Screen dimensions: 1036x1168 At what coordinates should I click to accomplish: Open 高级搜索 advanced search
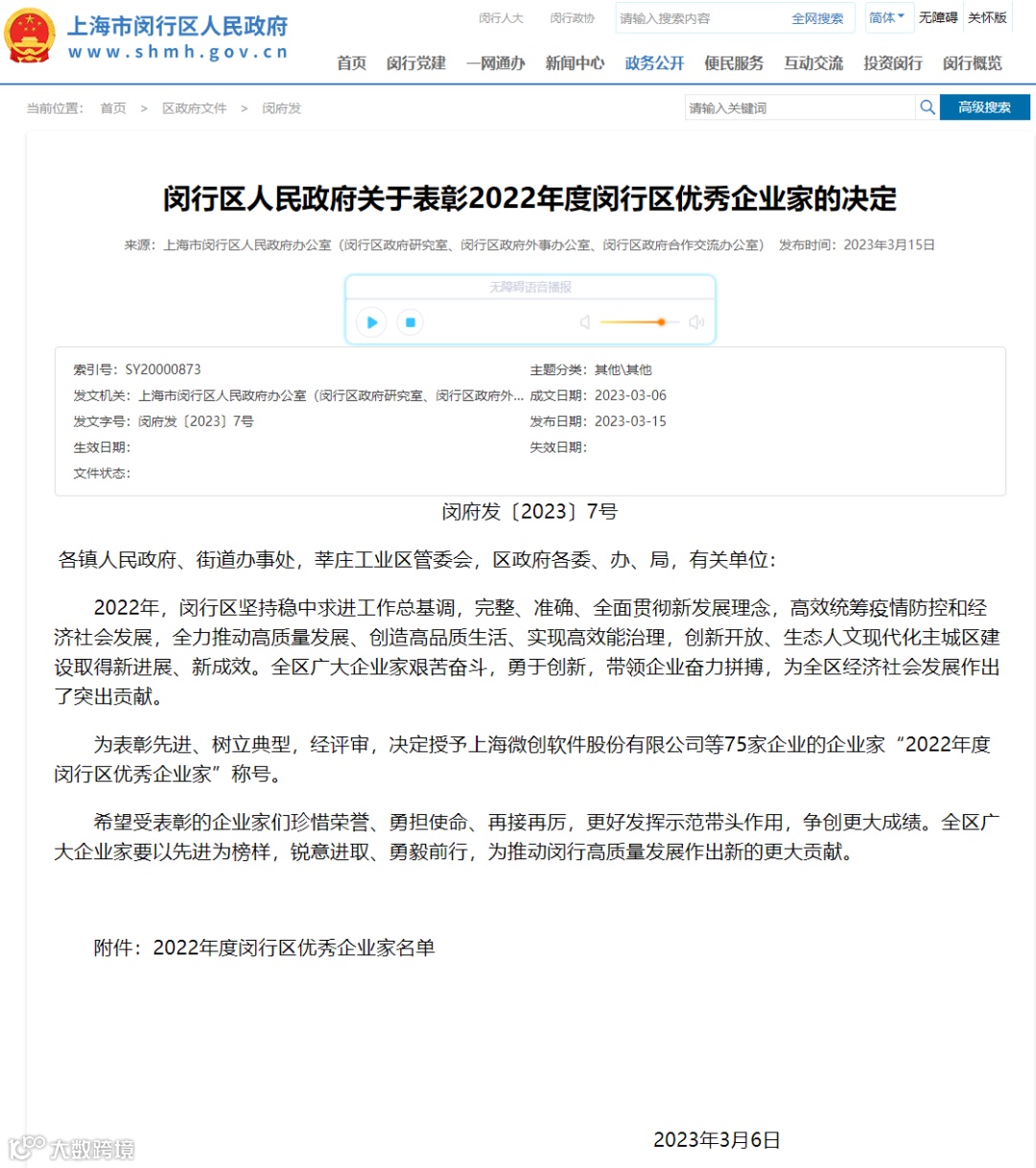pyautogui.click(x=984, y=107)
